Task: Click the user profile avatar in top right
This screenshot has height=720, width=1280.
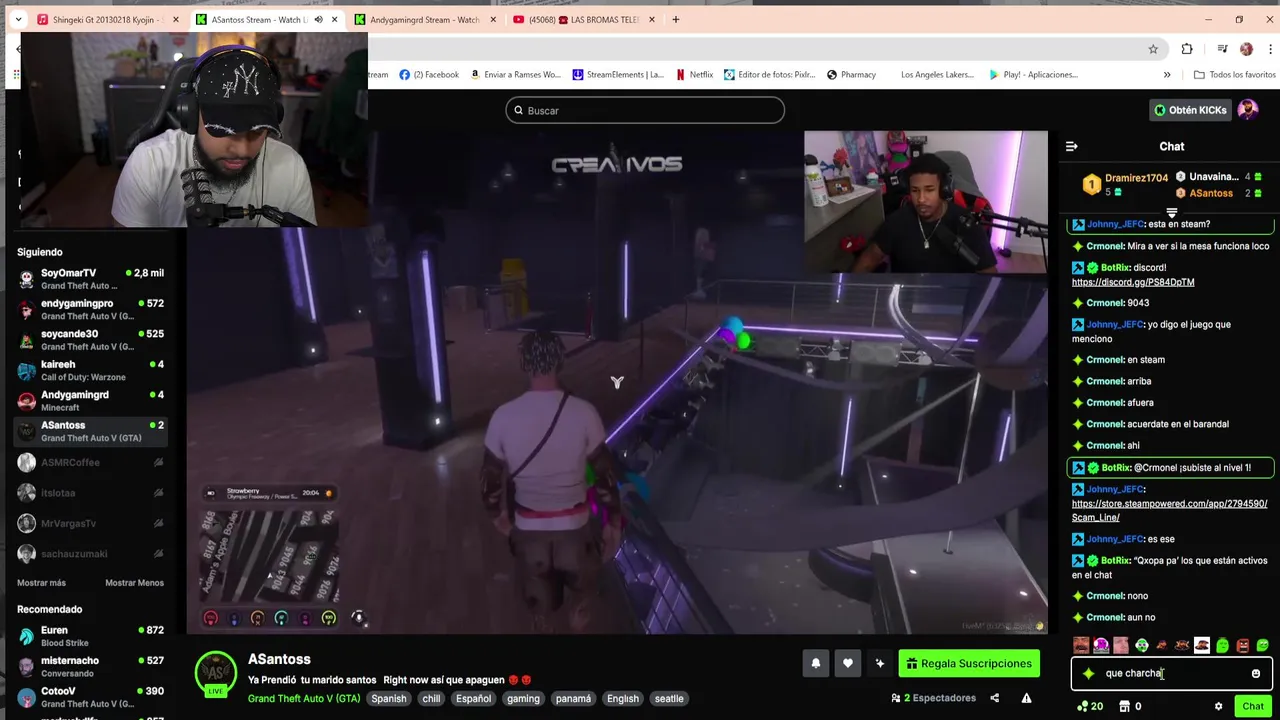Action: (x=1247, y=110)
